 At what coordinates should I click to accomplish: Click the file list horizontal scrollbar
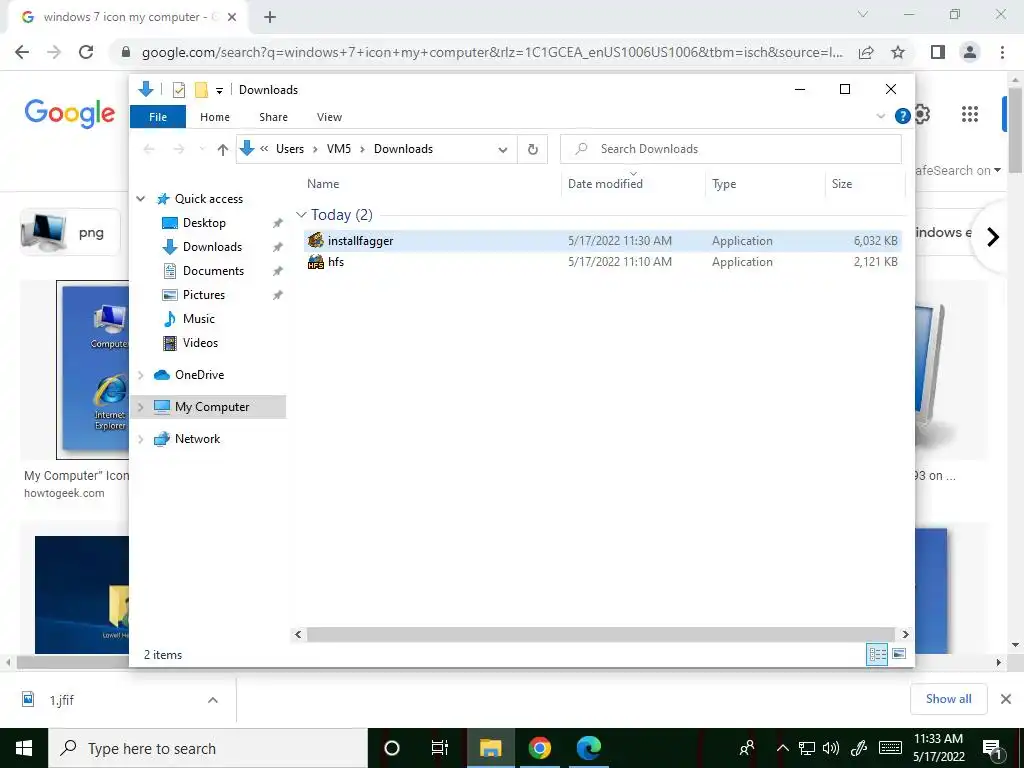click(x=600, y=634)
